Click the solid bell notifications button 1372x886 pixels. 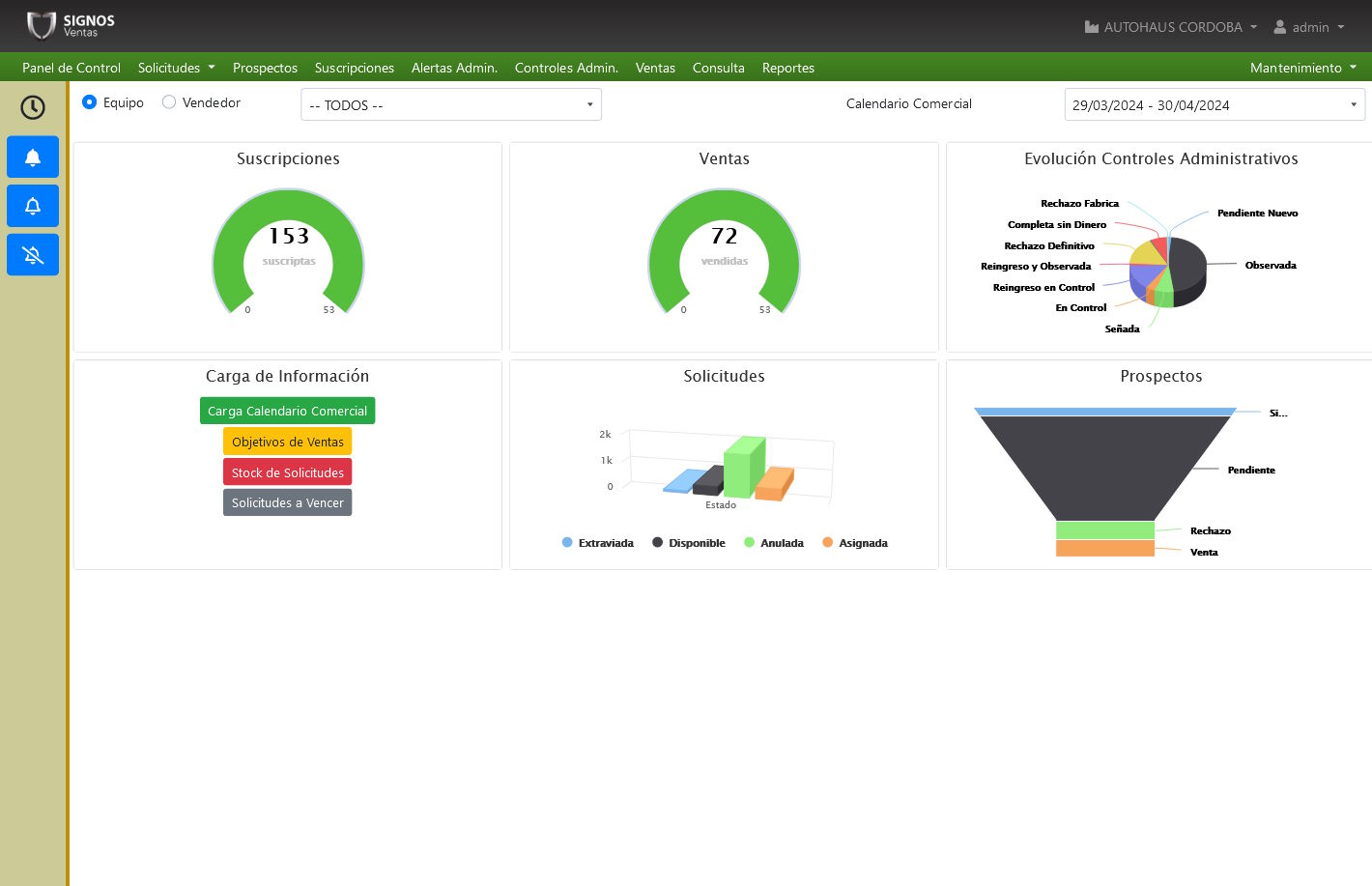coord(33,157)
